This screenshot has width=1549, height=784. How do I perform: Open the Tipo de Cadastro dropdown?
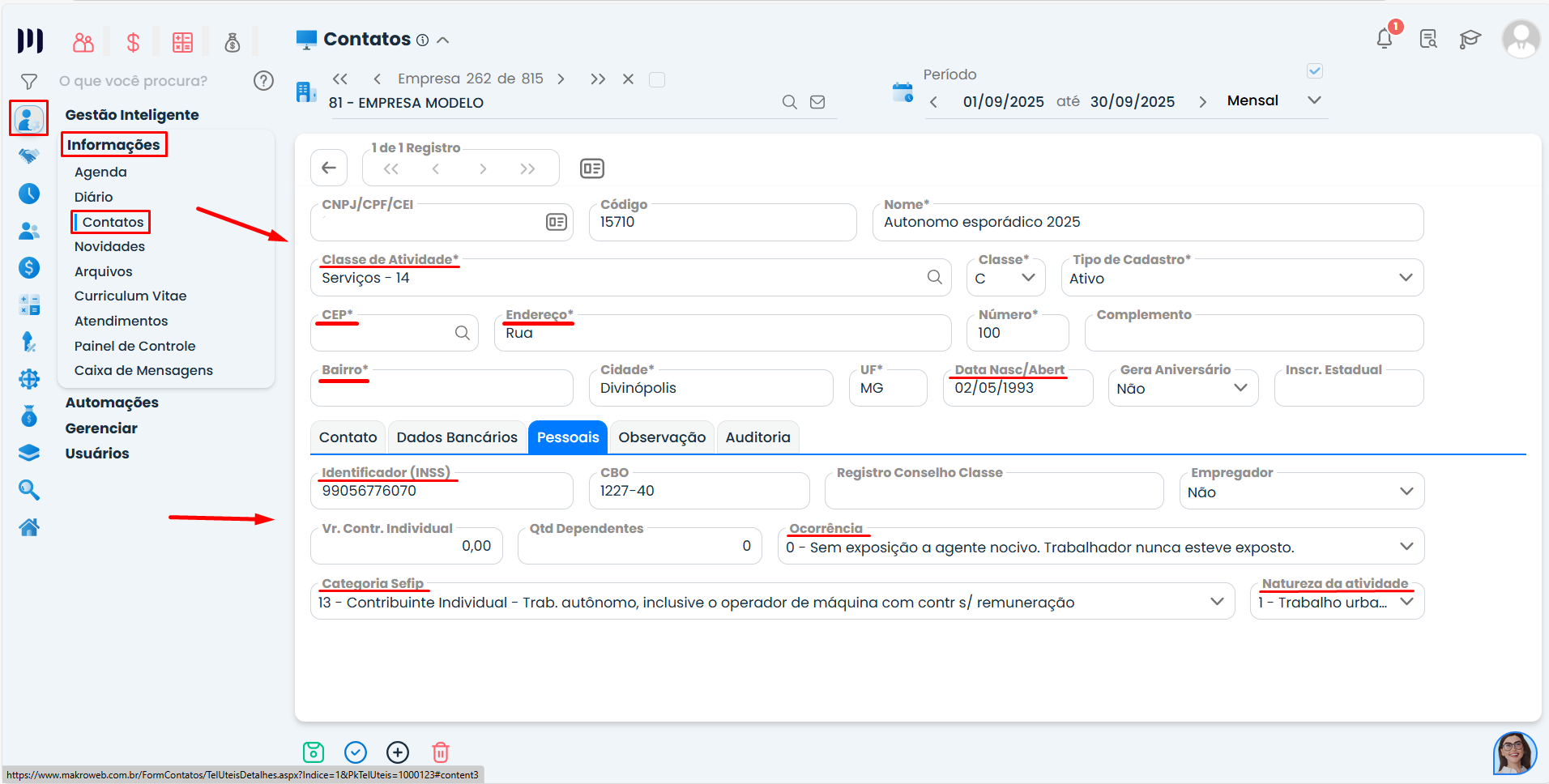coord(1405,278)
